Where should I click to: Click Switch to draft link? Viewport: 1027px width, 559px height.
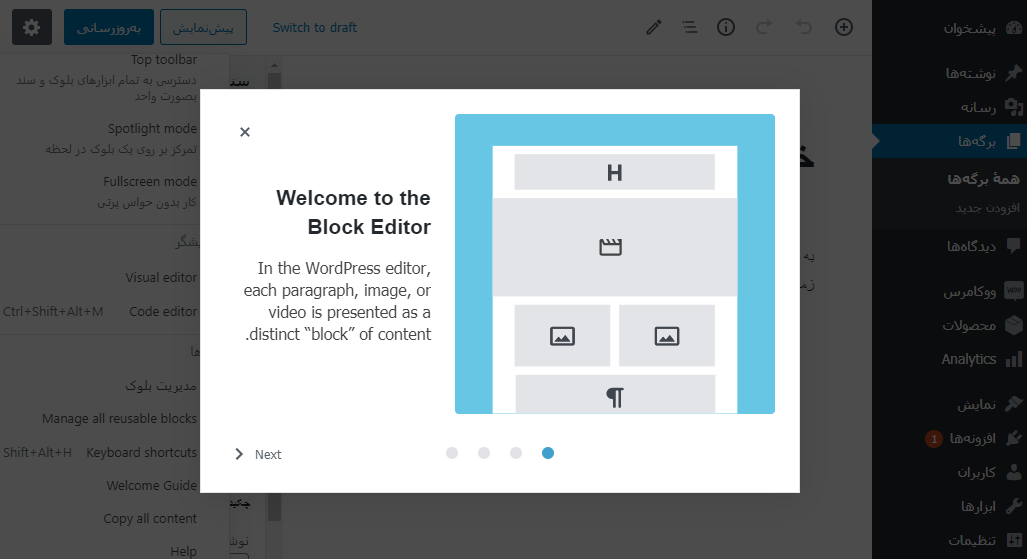[314, 28]
